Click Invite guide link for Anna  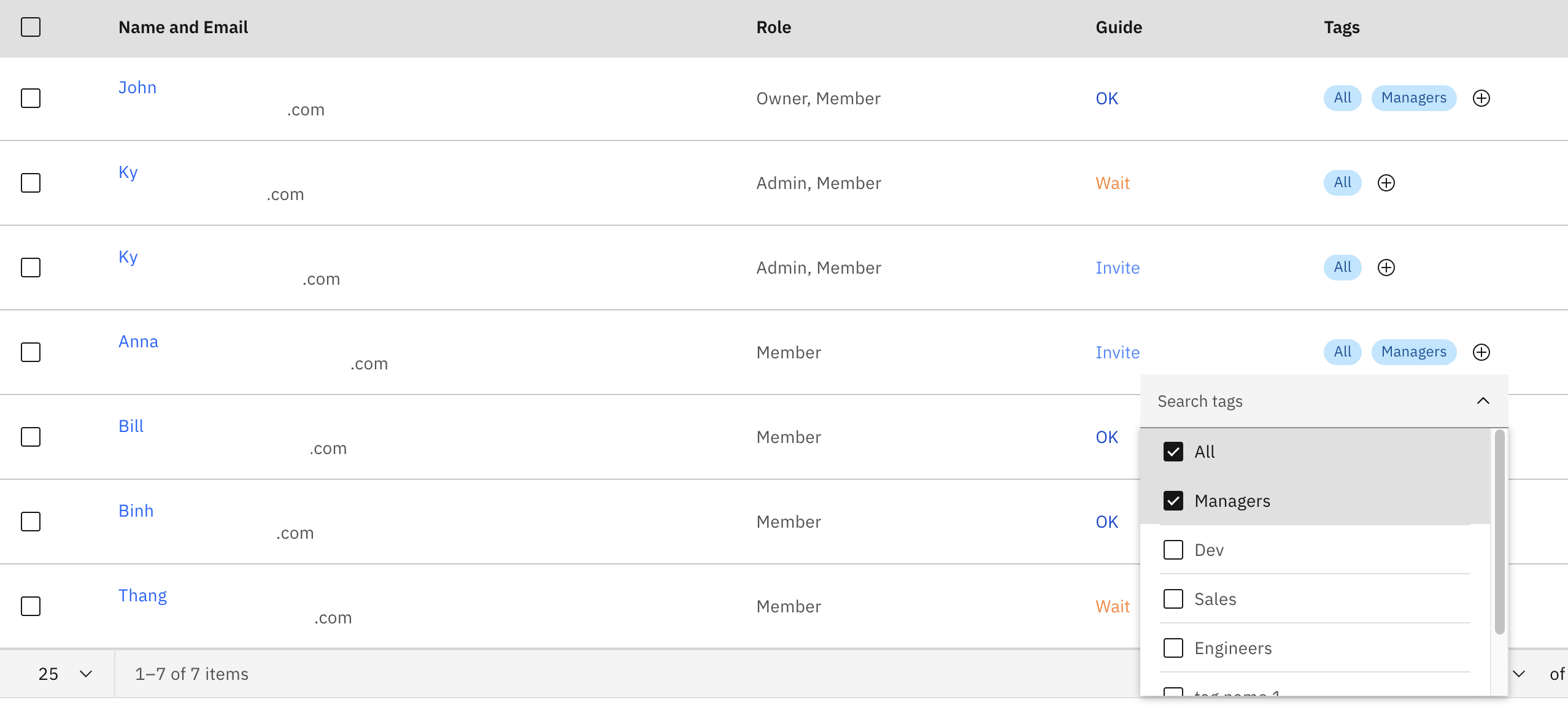(1117, 352)
